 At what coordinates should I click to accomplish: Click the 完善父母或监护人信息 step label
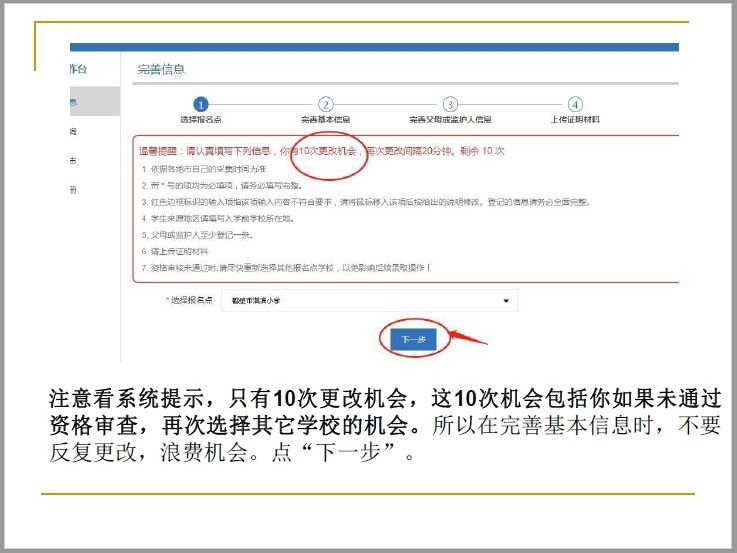pyautogui.click(x=450, y=119)
